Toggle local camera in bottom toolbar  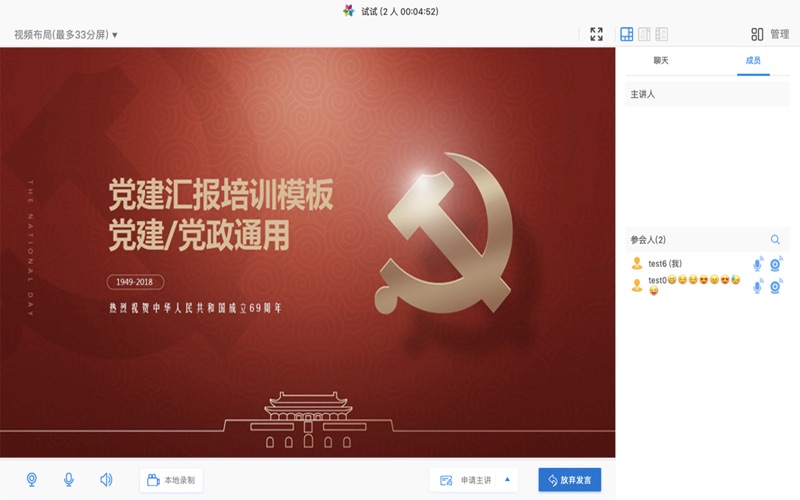(32, 480)
